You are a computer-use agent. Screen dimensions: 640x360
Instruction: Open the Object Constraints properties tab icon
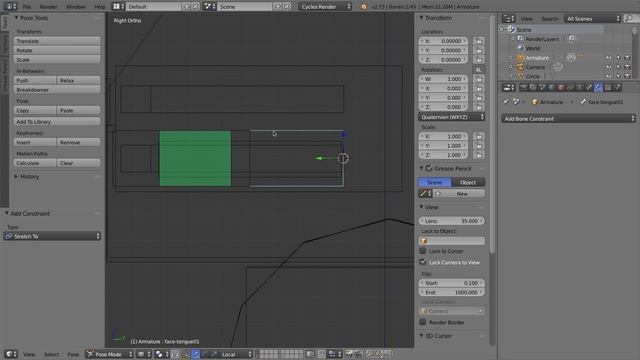571,87
